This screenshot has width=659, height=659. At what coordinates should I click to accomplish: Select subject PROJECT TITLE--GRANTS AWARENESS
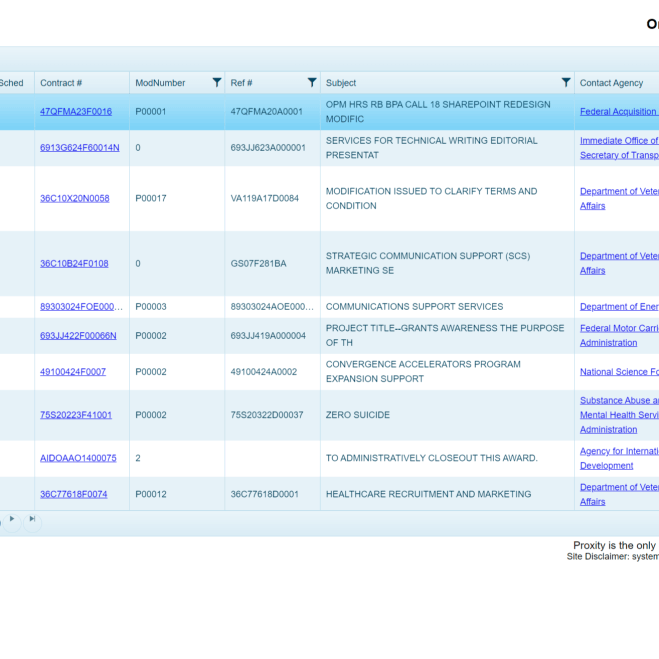tap(445, 335)
